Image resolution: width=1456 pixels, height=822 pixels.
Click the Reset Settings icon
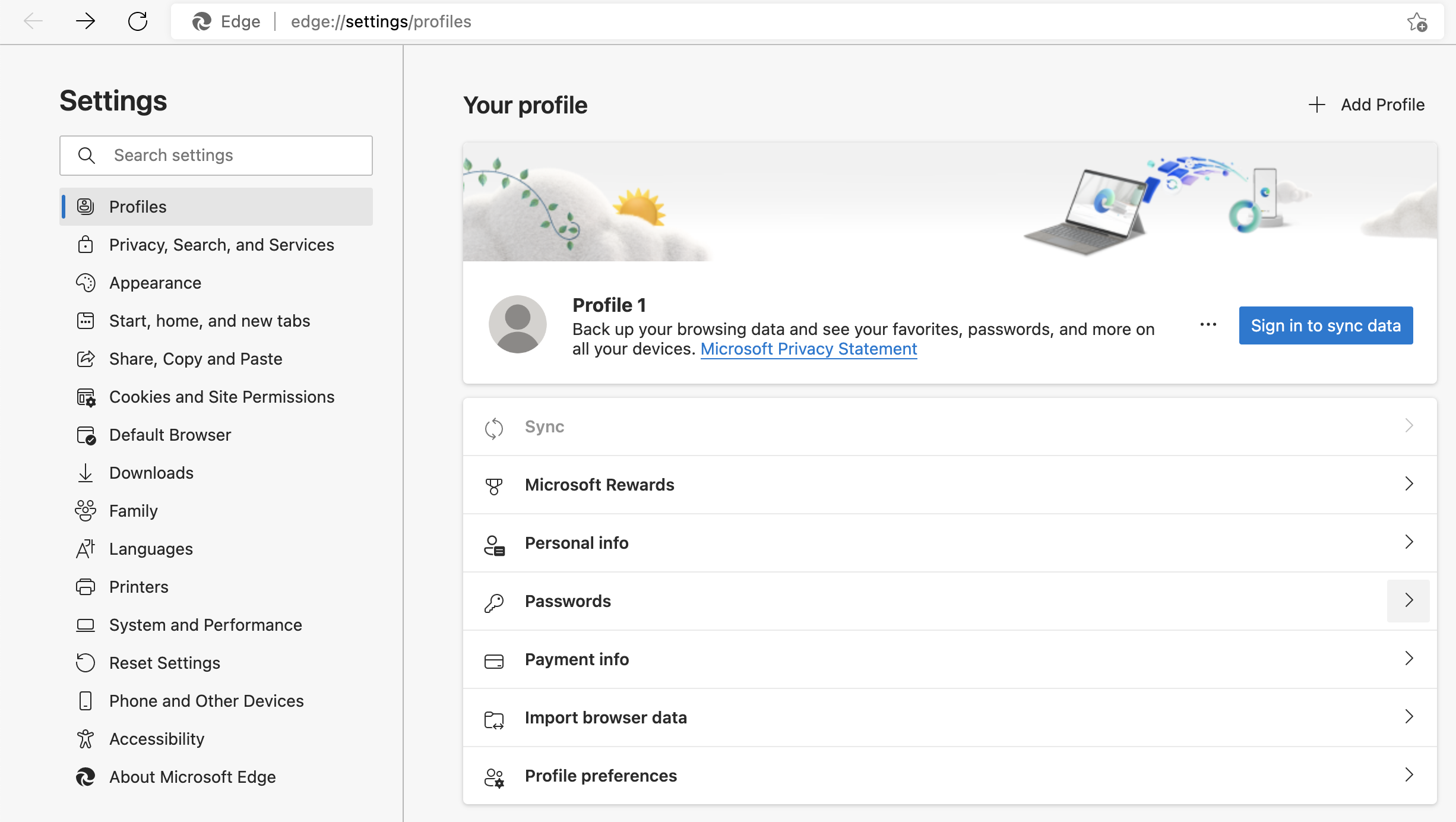pos(86,663)
